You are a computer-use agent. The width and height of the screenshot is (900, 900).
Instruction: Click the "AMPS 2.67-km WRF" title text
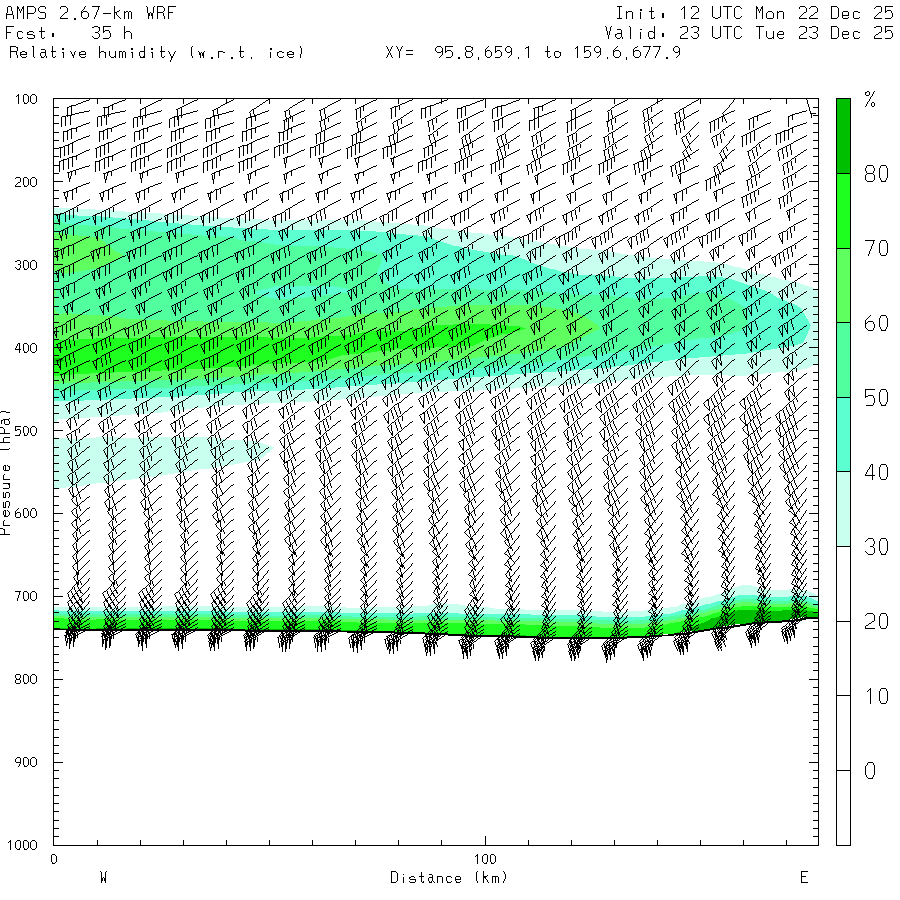point(90,13)
